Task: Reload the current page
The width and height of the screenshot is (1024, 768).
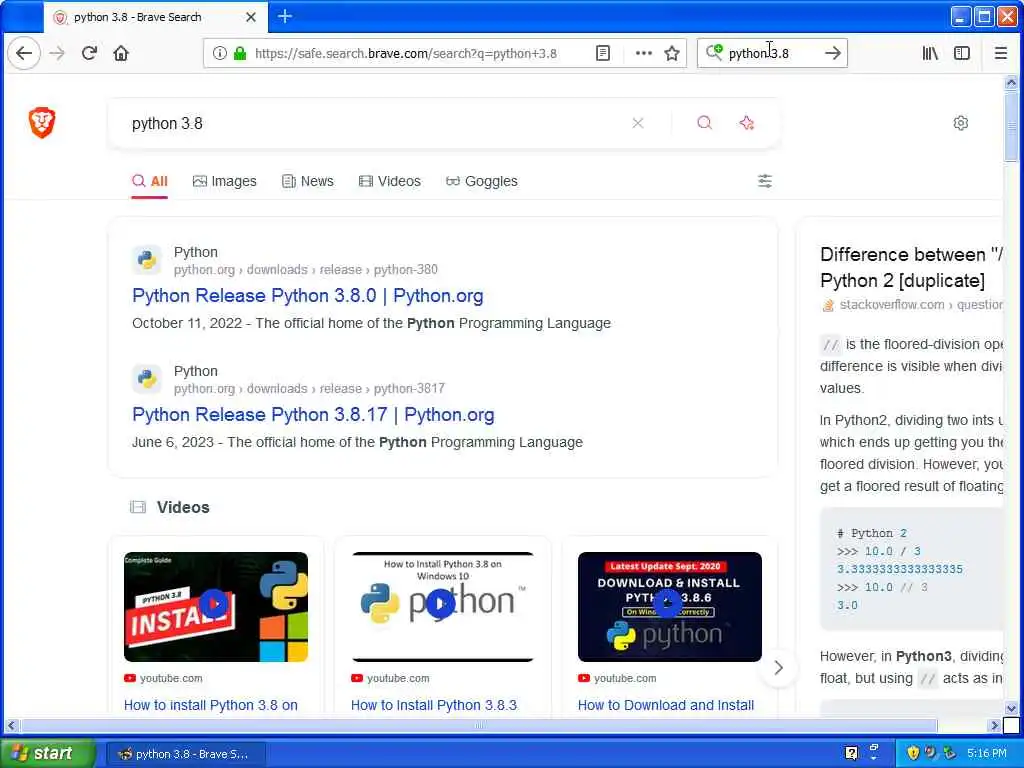Action: [x=89, y=53]
